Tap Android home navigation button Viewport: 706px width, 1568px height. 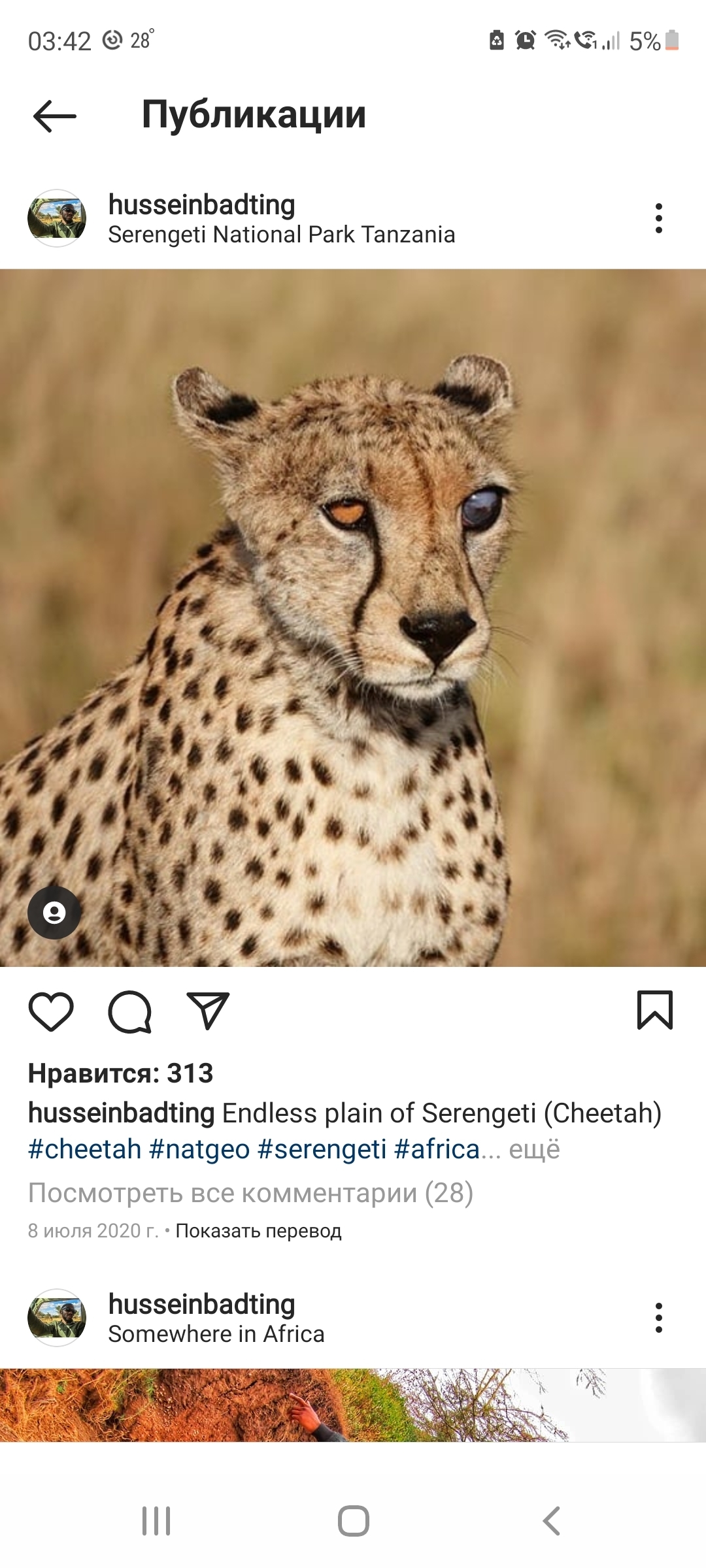pyautogui.click(x=354, y=1521)
